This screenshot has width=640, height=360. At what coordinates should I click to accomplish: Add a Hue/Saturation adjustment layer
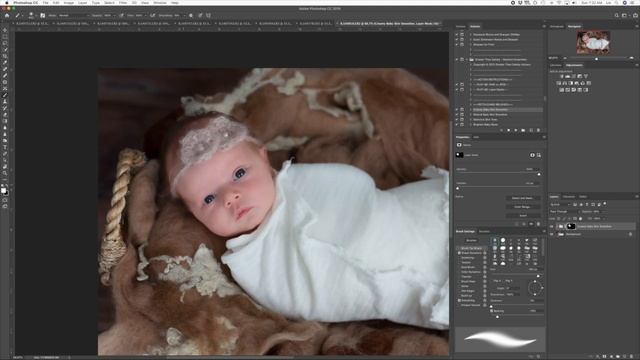point(559,83)
